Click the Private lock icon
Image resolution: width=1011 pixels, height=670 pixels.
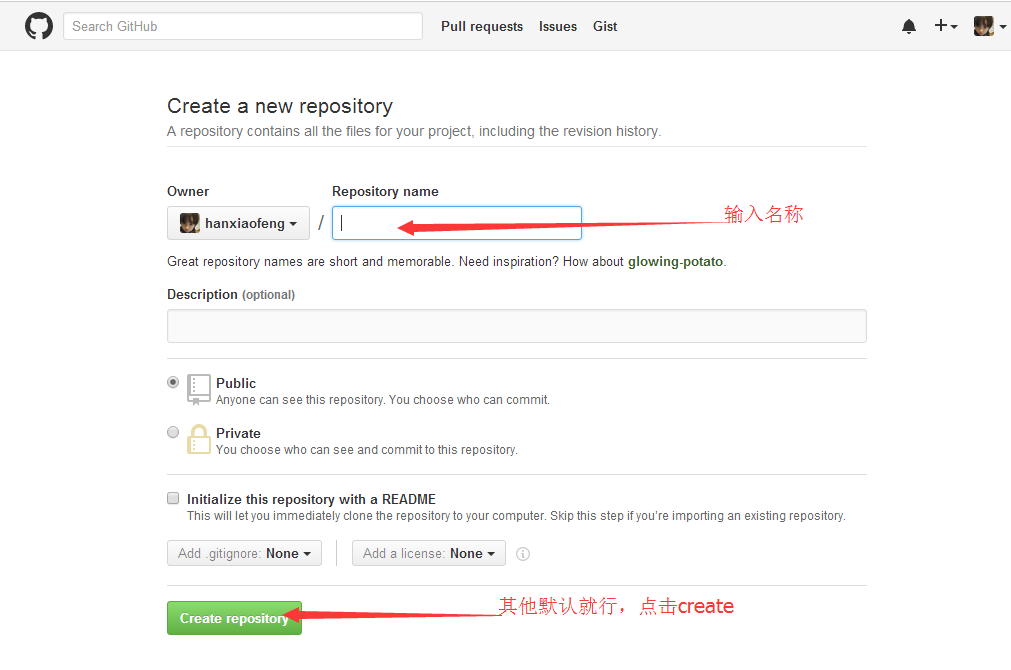point(199,439)
